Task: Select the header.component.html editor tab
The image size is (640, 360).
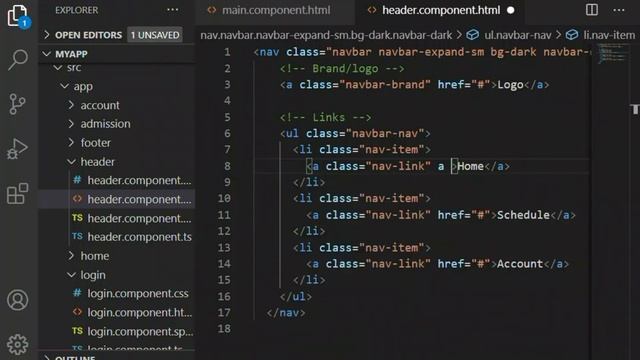Action: pyautogui.click(x=440, y=10)
